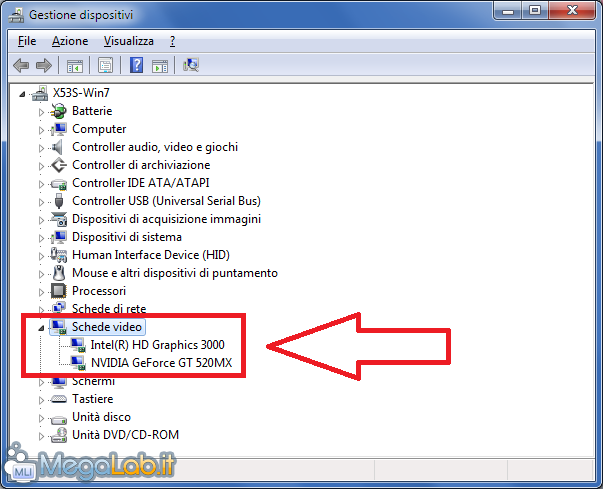
Task: Click the Unità disco drive icon
Action: (59, 418)
